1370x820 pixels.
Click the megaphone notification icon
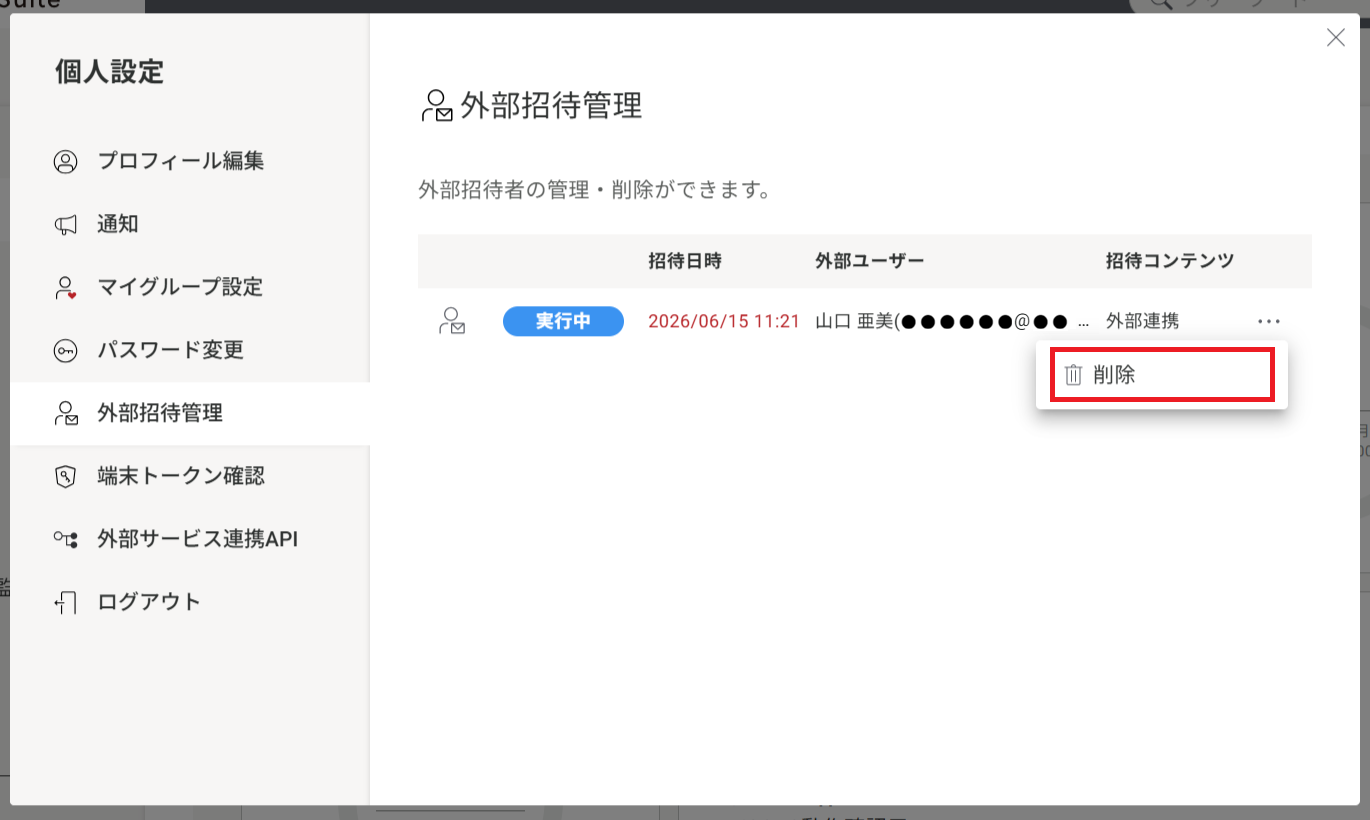point(65,225)
